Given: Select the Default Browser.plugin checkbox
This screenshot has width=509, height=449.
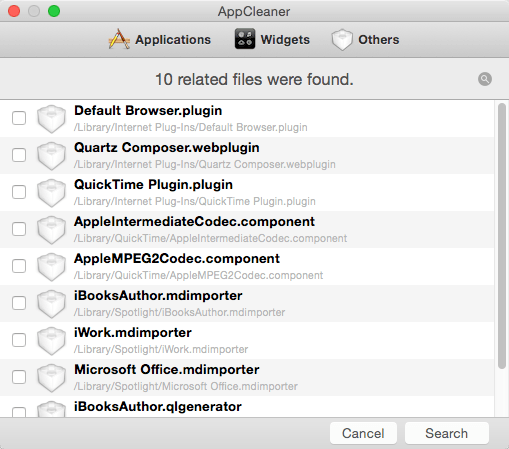Looking at the screenshot, I should coord(19,118).
